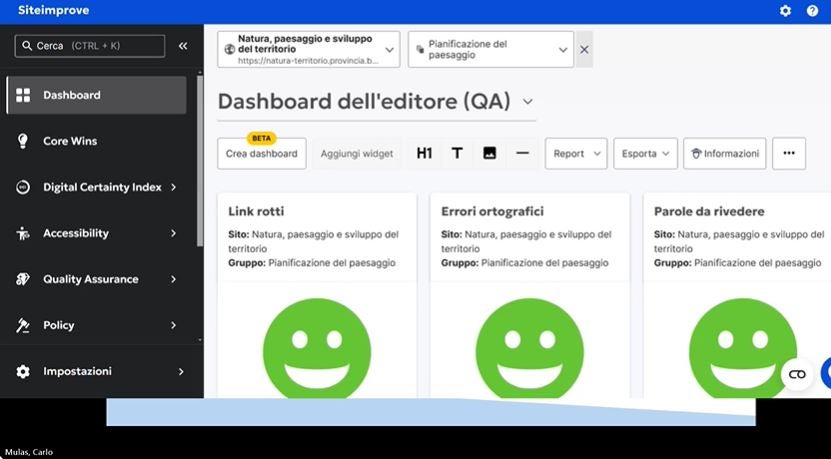Expand the Report dropdown
The image size is (831, 459).
coord(576,153)
